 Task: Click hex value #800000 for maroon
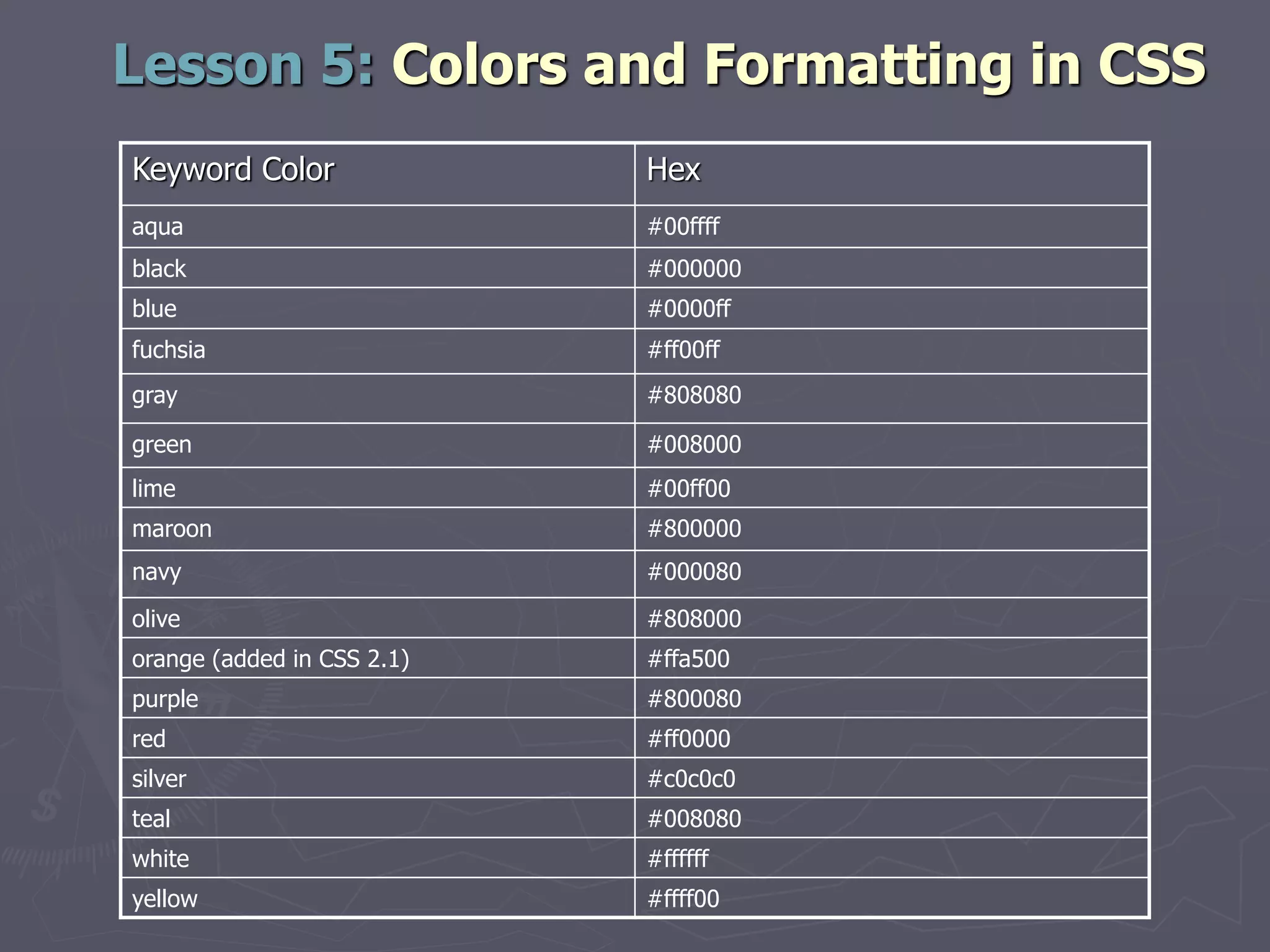694,529
